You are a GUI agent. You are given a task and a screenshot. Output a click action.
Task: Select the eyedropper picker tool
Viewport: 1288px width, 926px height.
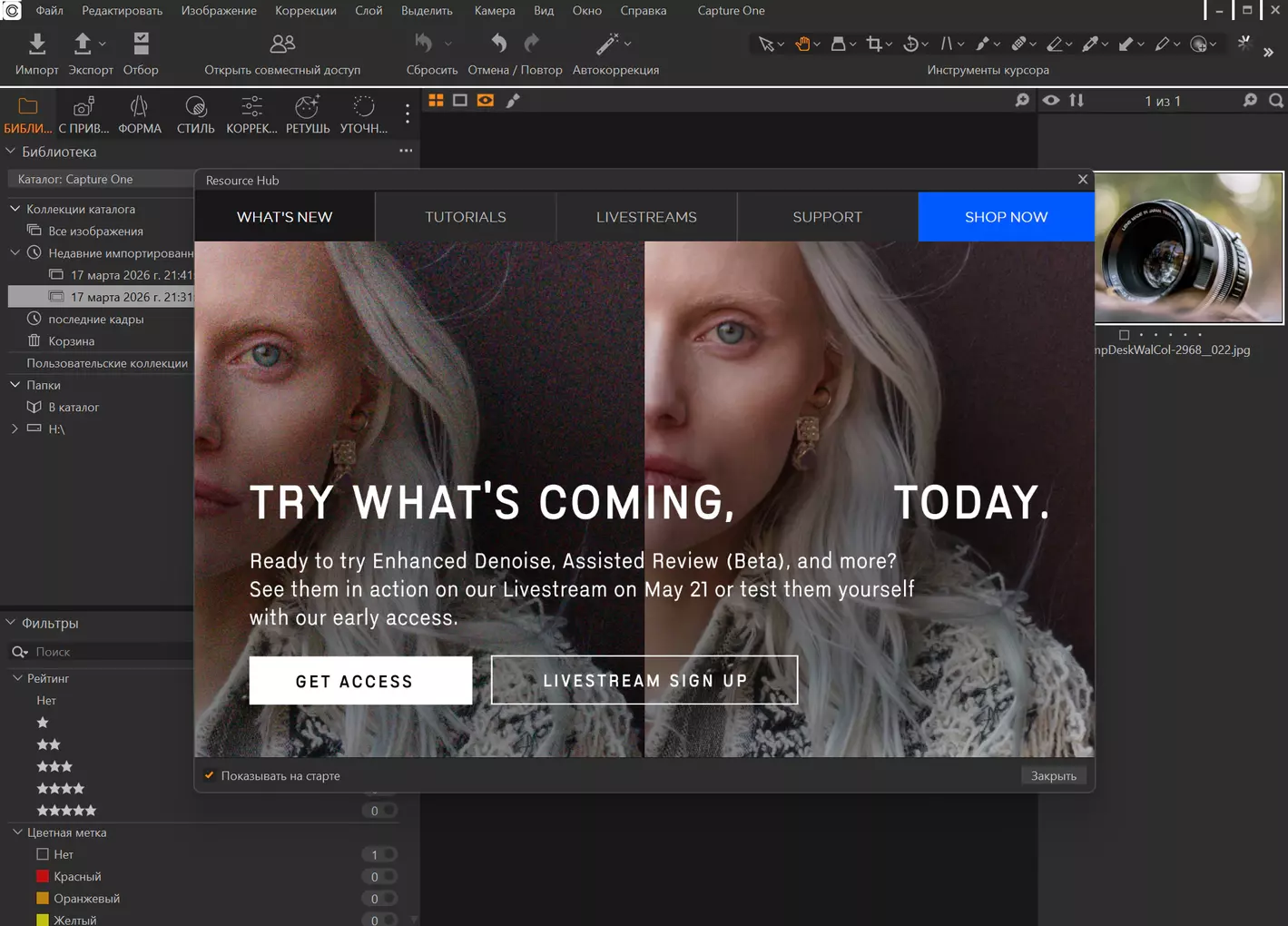[1090, 44]
